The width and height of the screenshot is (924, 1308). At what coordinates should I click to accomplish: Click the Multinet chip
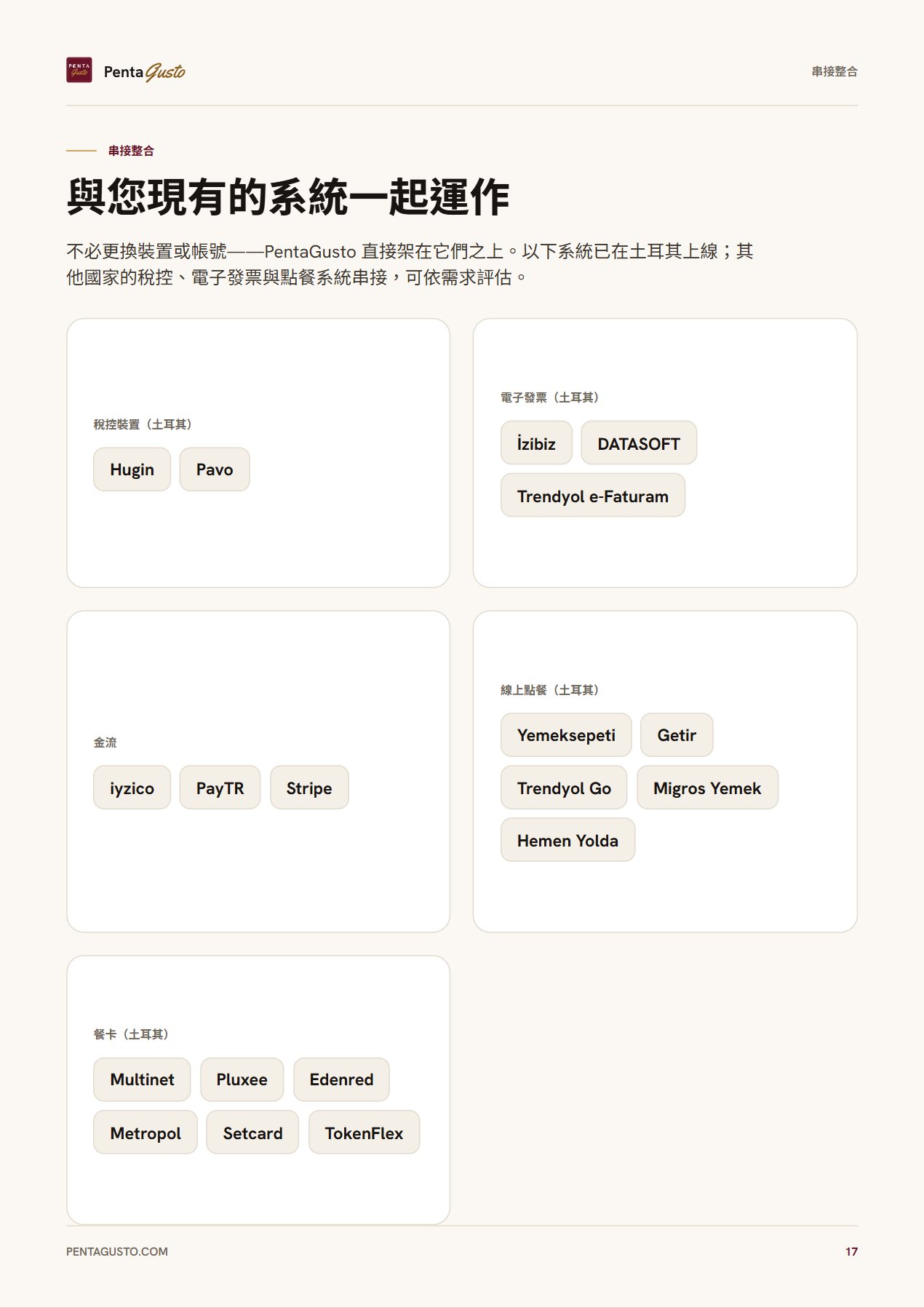pyautogui.click(x=142, y=1079)
